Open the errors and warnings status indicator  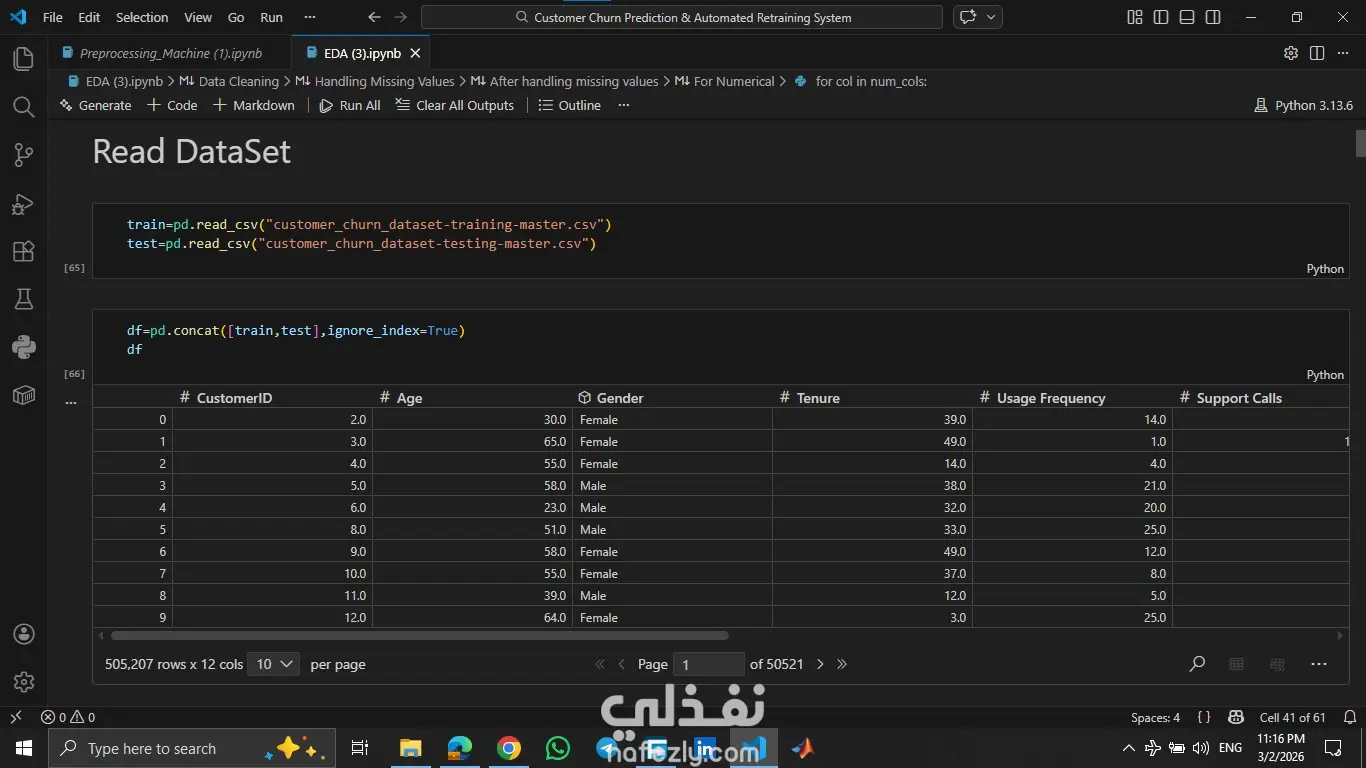(68, 717)
